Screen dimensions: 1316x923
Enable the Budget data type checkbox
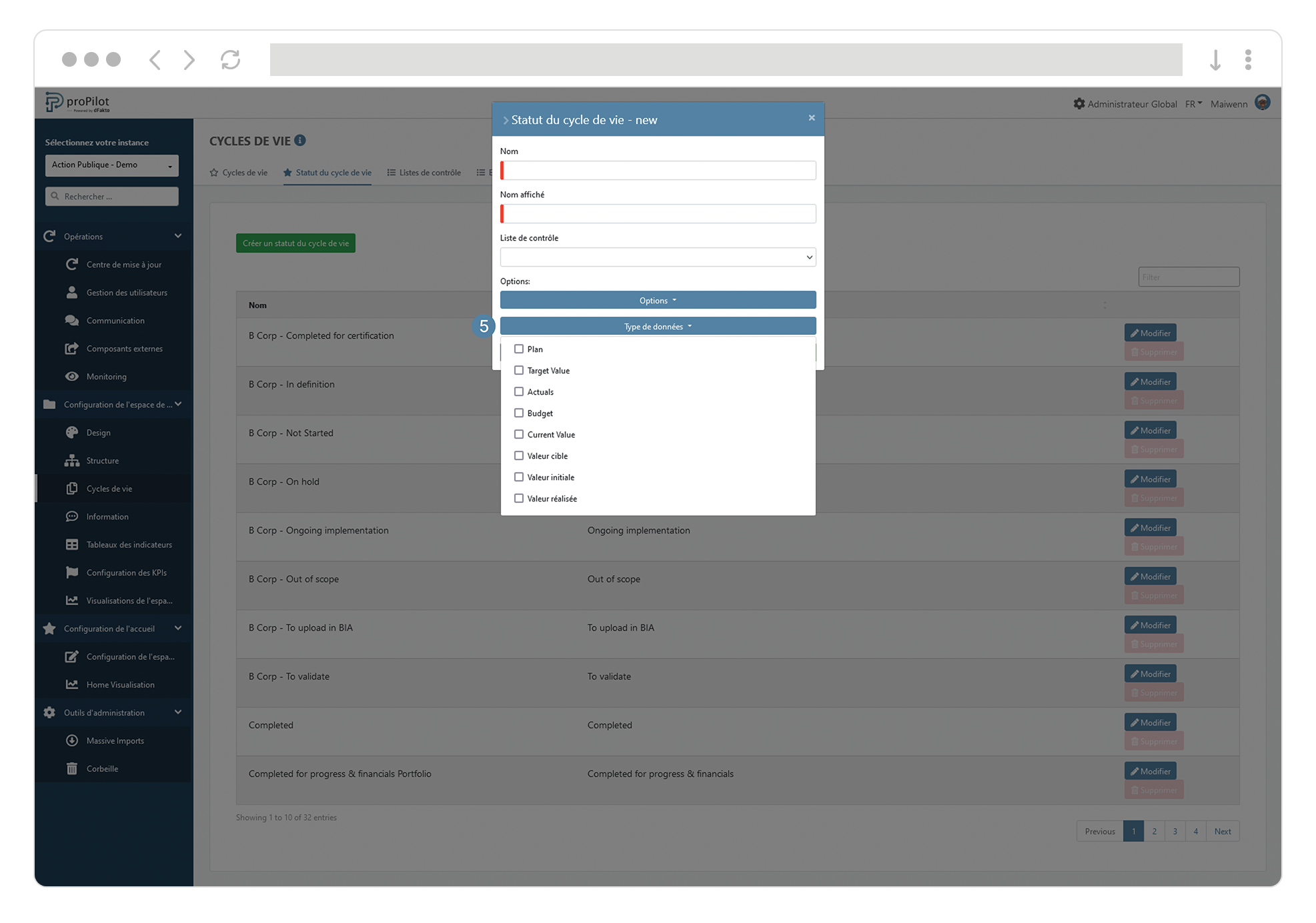tap(519, 413)
